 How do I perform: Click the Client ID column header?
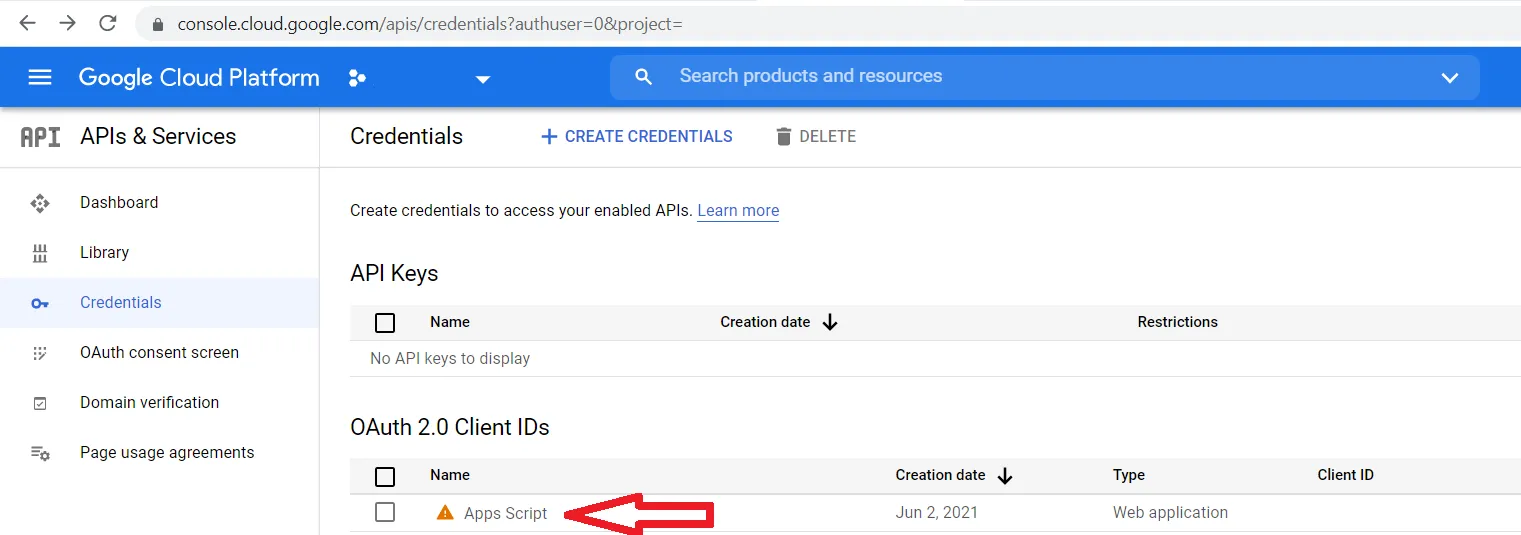[1345, 475]
